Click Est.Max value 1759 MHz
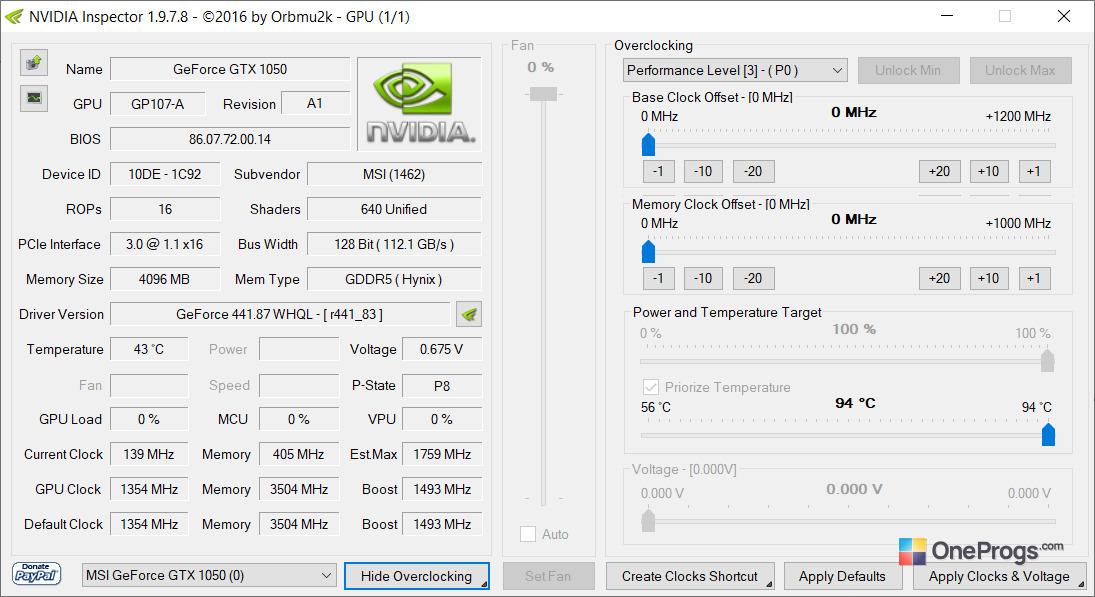Image resolution: width=1095 pixels, height=597 pixels. pyautogui.click(x=442, y=454)
